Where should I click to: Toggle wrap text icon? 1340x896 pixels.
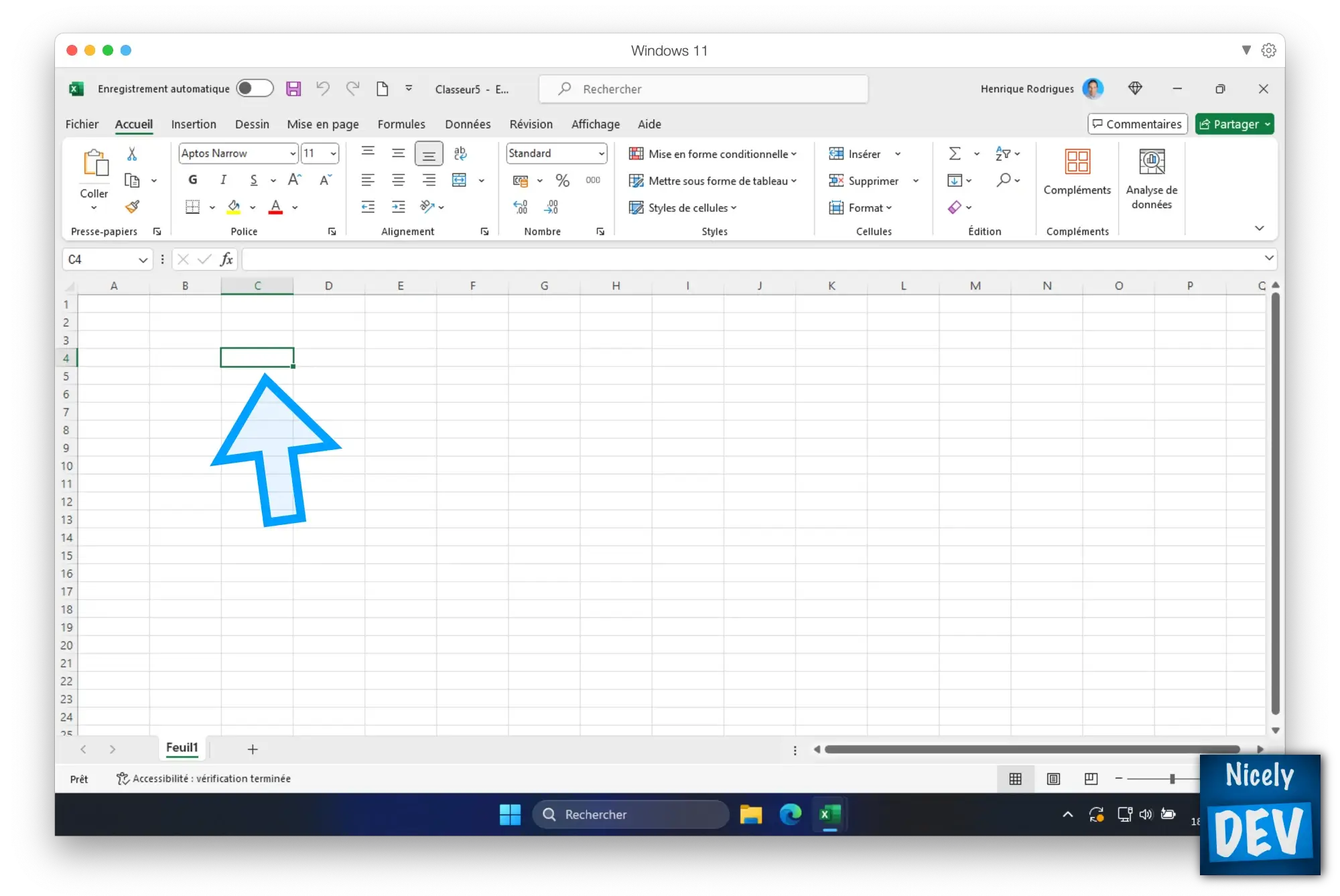pos(460,153)
